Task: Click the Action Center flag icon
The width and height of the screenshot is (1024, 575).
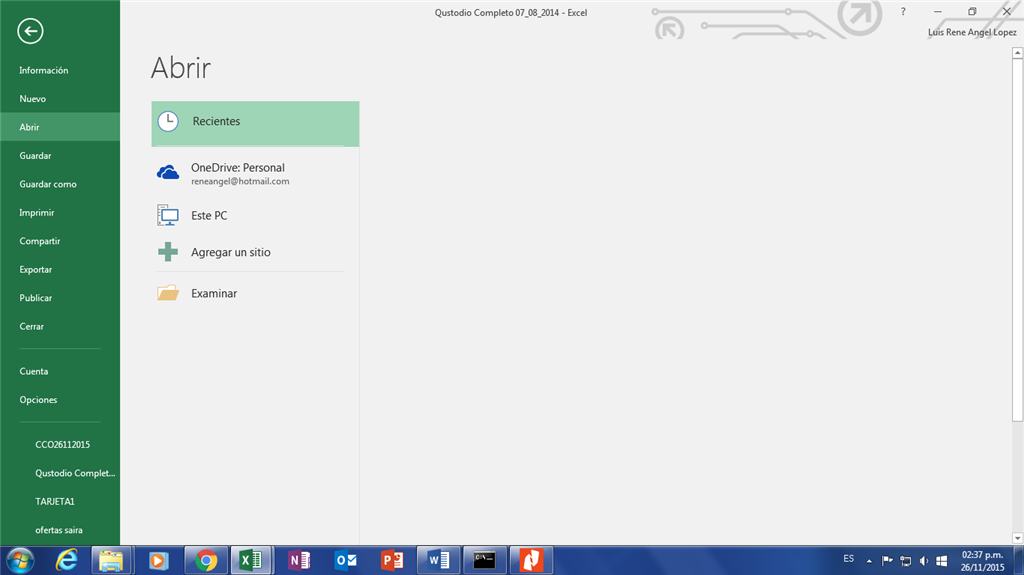Action: (x=887, y=560)
